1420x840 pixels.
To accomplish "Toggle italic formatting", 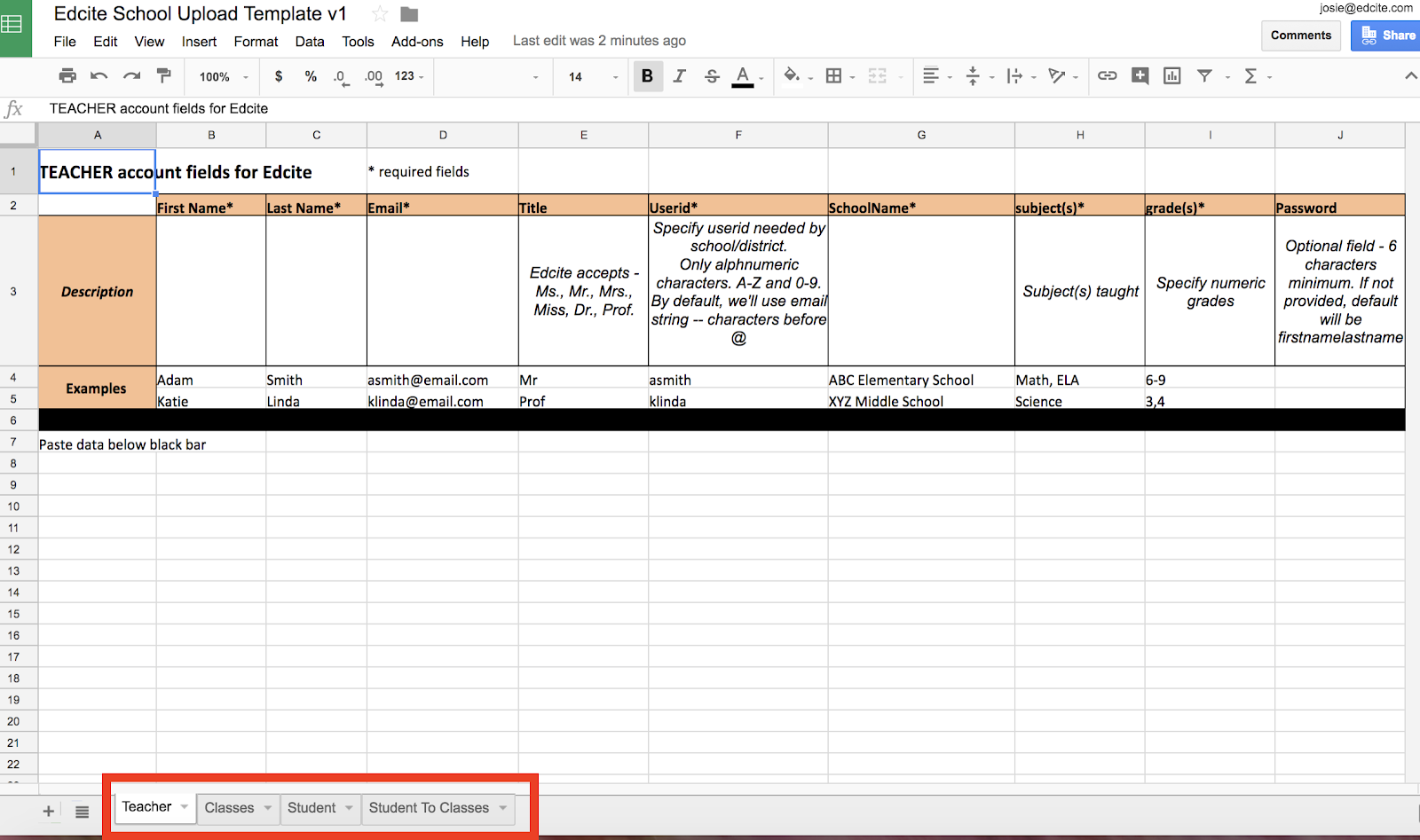I will click(x=680, y=76).
